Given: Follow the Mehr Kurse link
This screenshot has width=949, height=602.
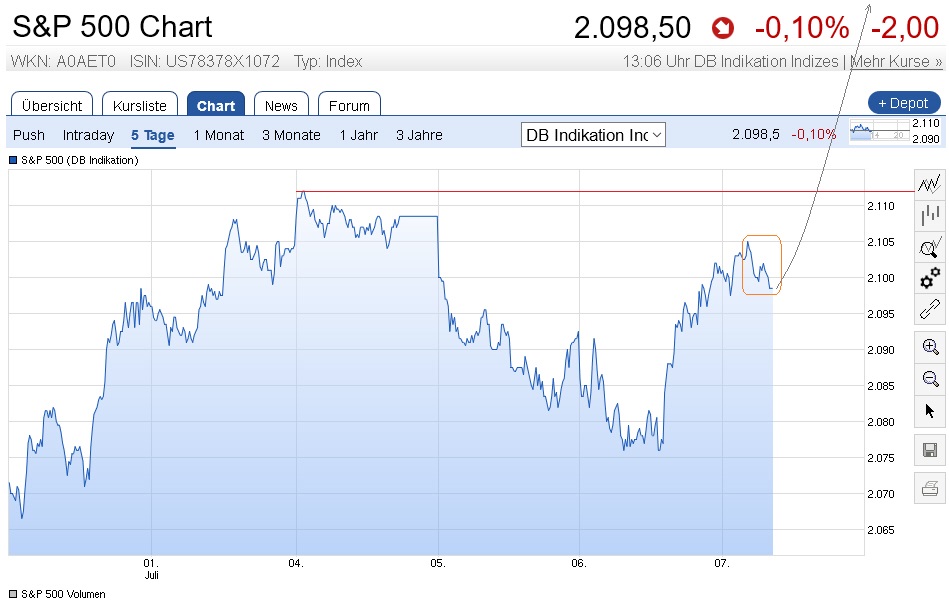Looking at the screenshot, I should 896,61.
